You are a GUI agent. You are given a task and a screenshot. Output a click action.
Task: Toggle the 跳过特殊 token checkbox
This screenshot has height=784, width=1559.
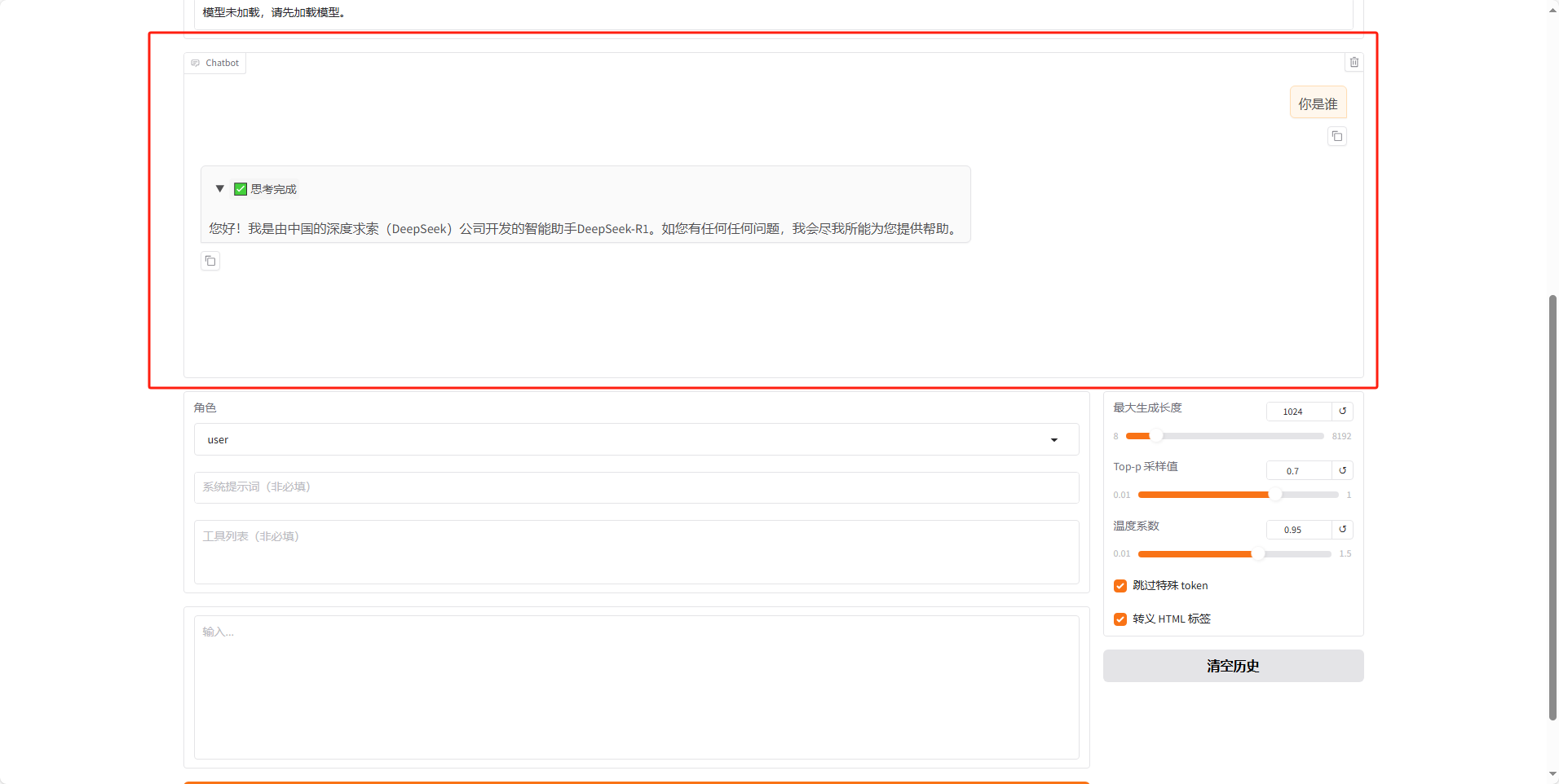1120,586
